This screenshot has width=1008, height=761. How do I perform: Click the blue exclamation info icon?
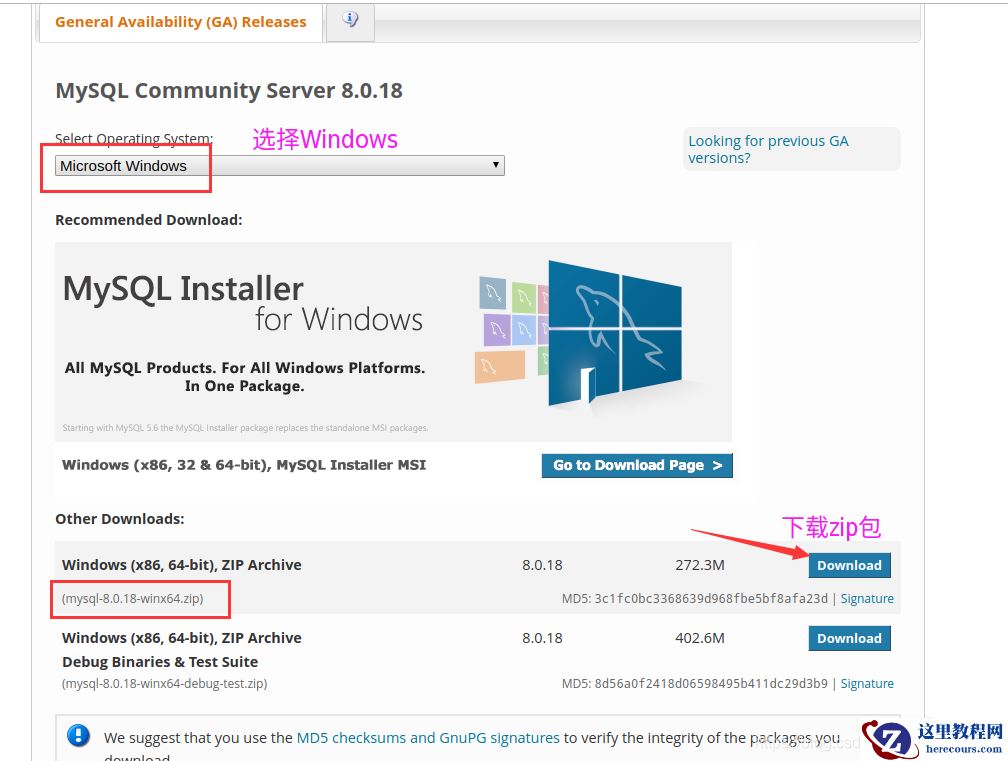[78, 735]
